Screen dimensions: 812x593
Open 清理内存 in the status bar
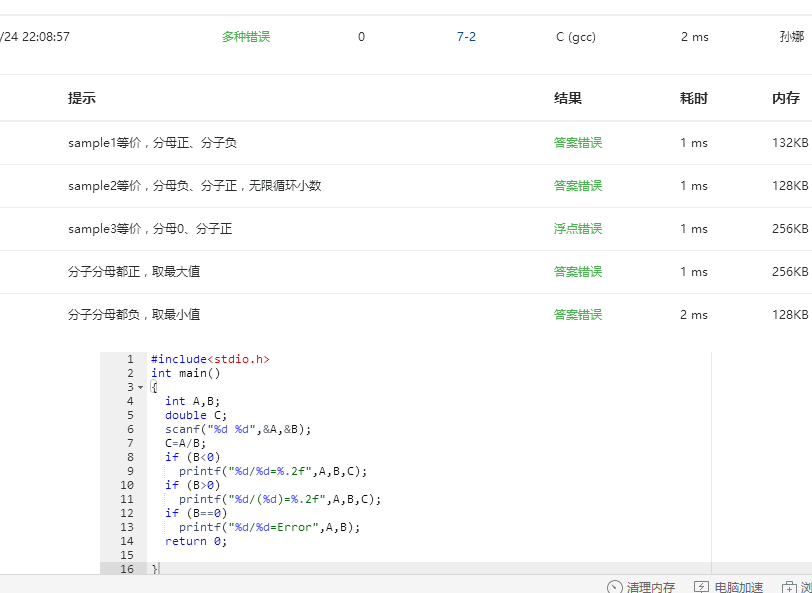pos(650,587)
